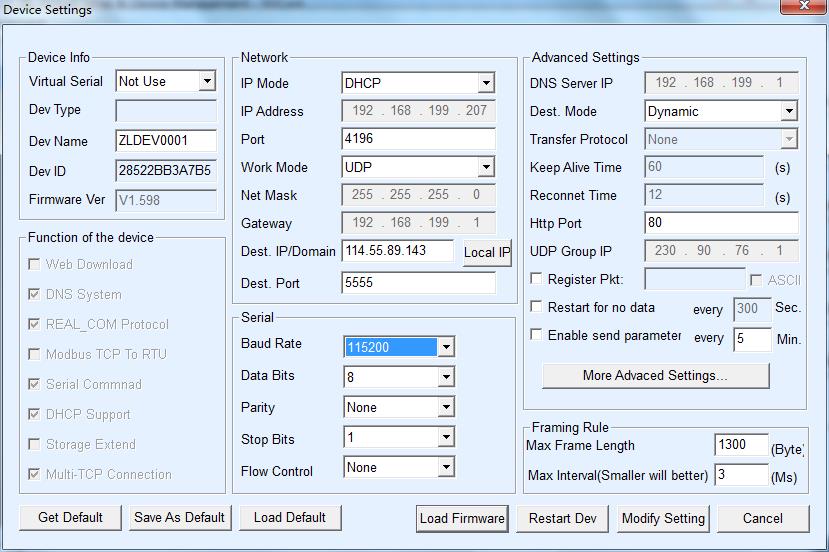Click the Restart Dev button
This screenshot has height=552, width=829.
point(562,518)
